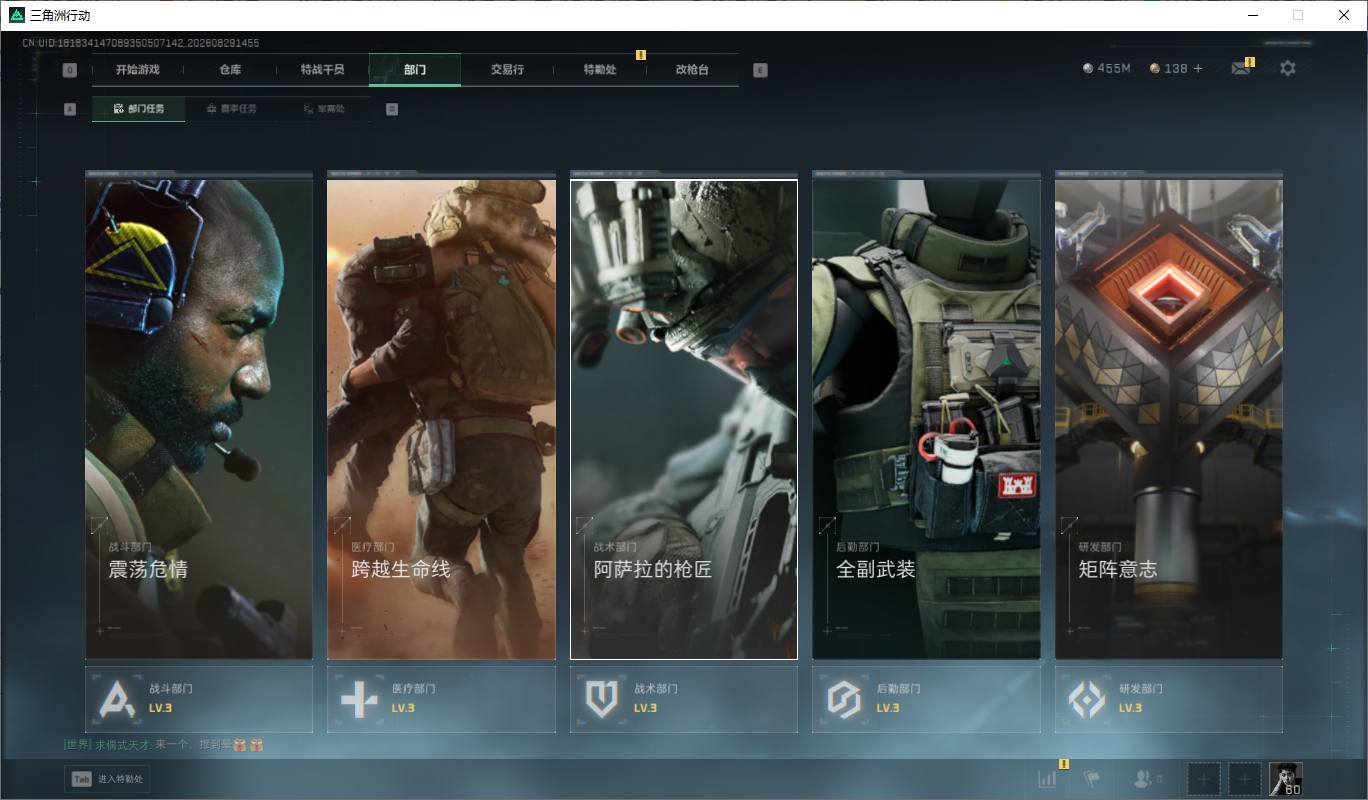Click the second empty squad slot plus

(x=1244, y=779)
